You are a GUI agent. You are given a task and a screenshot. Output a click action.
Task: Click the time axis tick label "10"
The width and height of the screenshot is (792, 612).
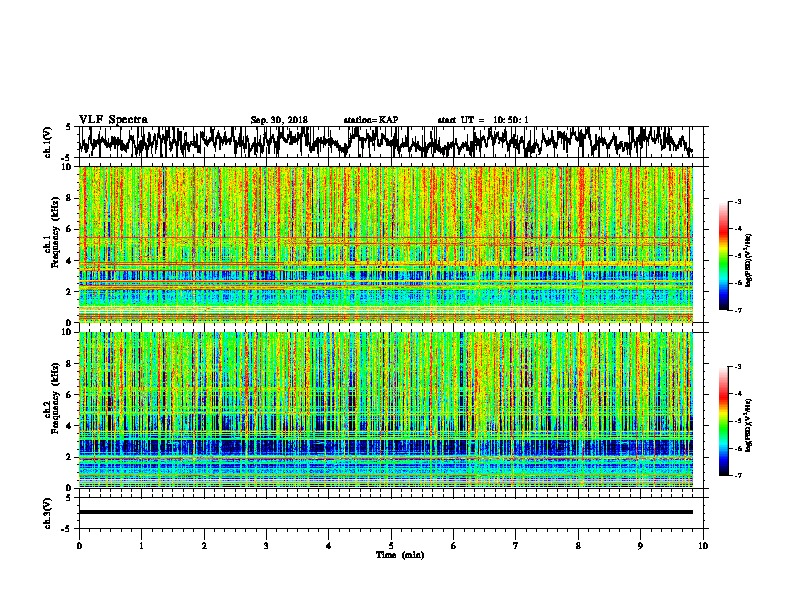[703, 546]
